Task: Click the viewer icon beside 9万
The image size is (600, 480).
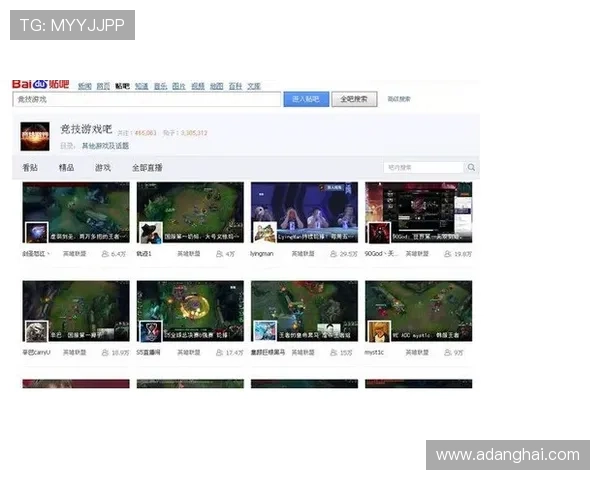Action: click(x=448, y=353)
